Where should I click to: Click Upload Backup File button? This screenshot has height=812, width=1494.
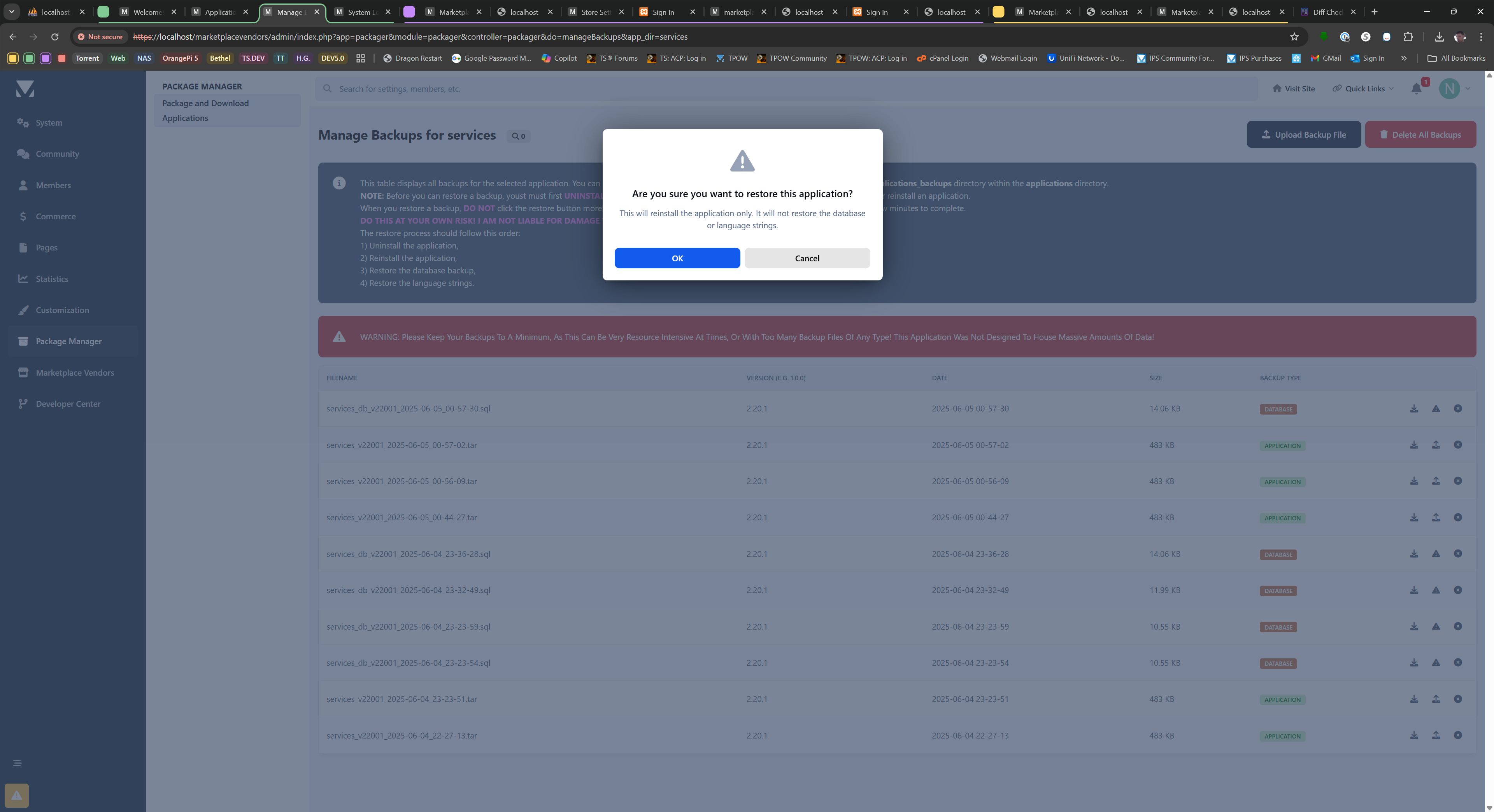(x=1303, y=135)
